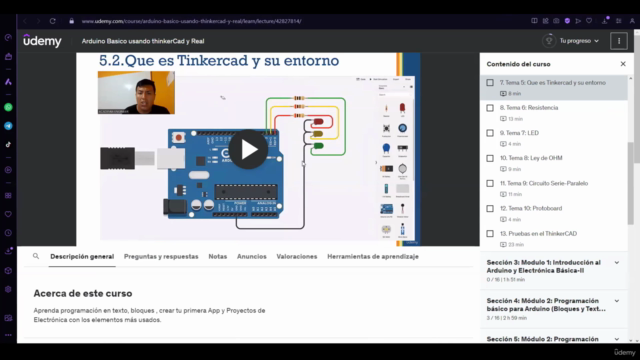Open downloads icon in sidebar
This screenshot has height=360, width=640.
tap(8, 251)
